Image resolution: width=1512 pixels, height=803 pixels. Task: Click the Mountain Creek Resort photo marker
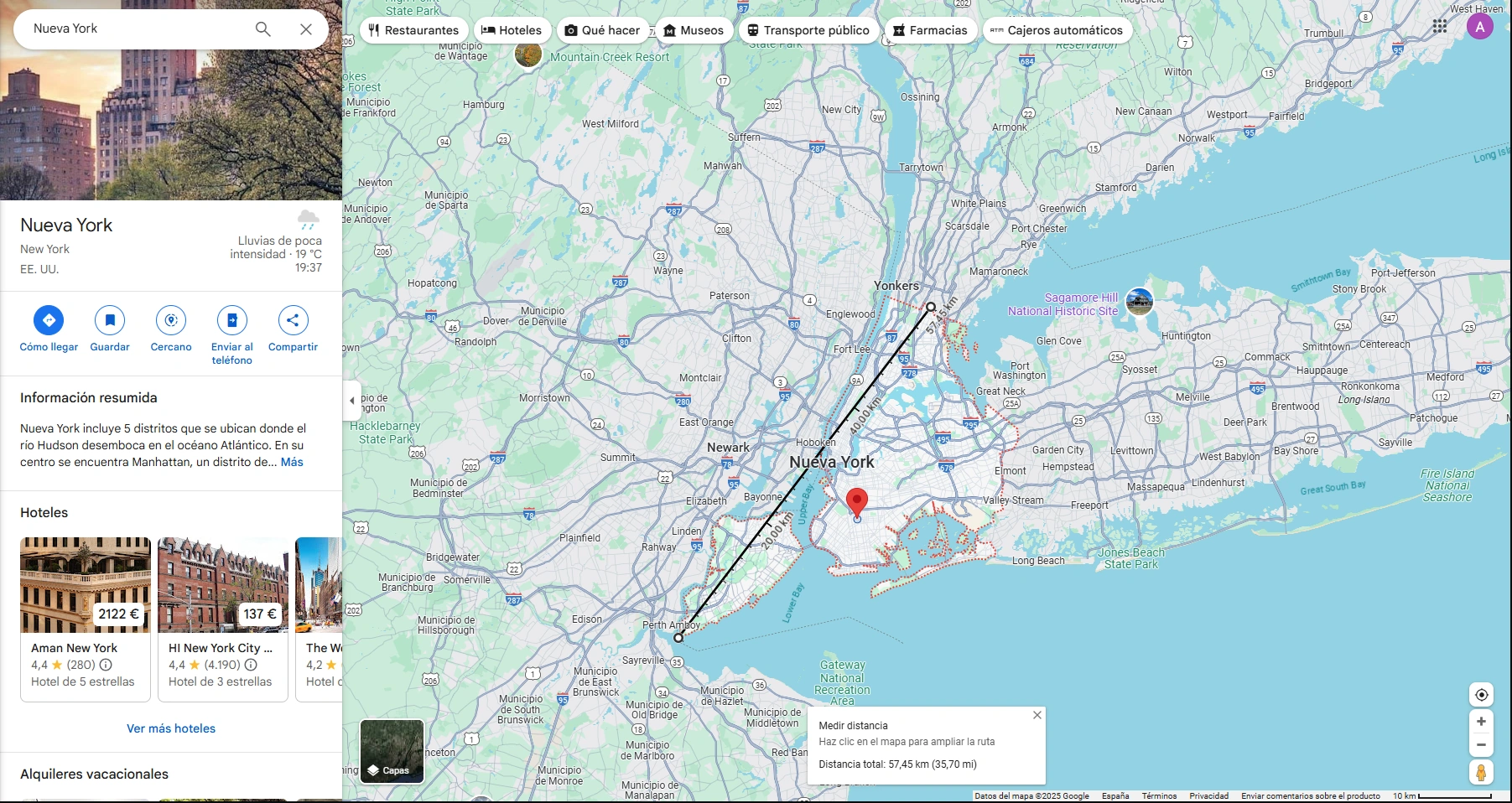pyautogui.click(x=528, y=54)
